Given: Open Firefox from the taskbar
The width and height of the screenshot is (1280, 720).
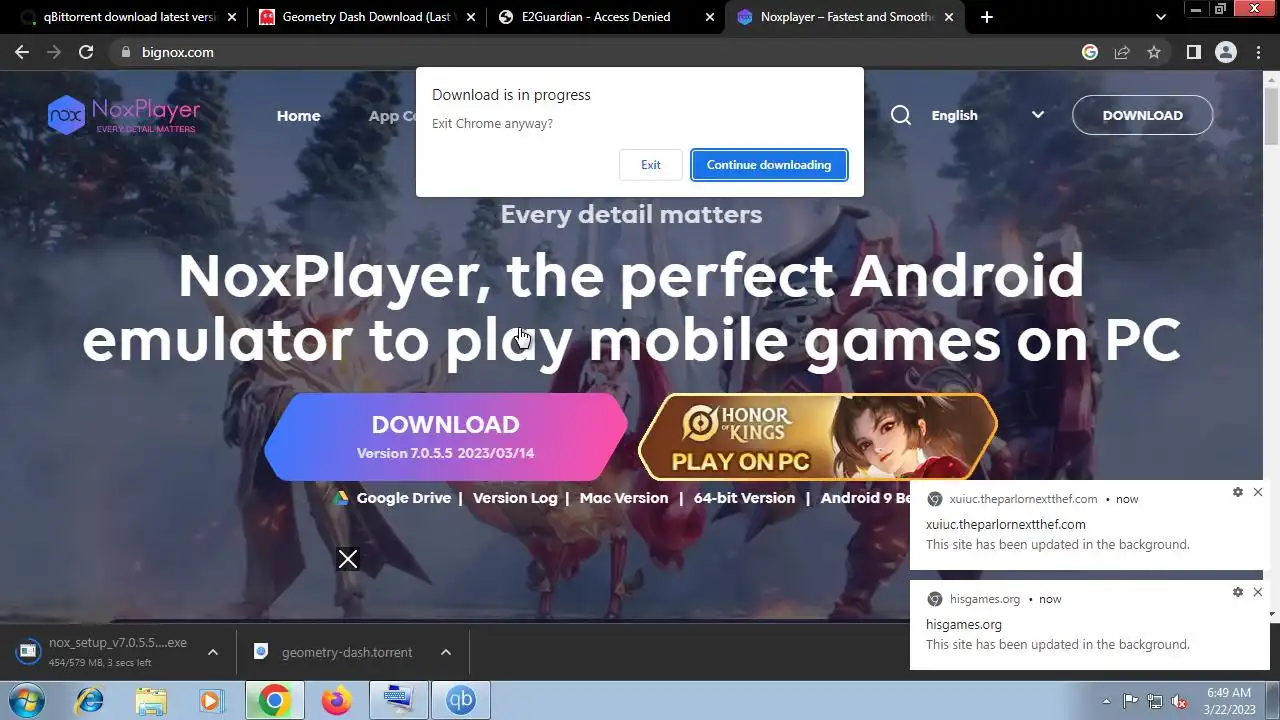Looking at the screenshot, I should [x=337, y=701].
